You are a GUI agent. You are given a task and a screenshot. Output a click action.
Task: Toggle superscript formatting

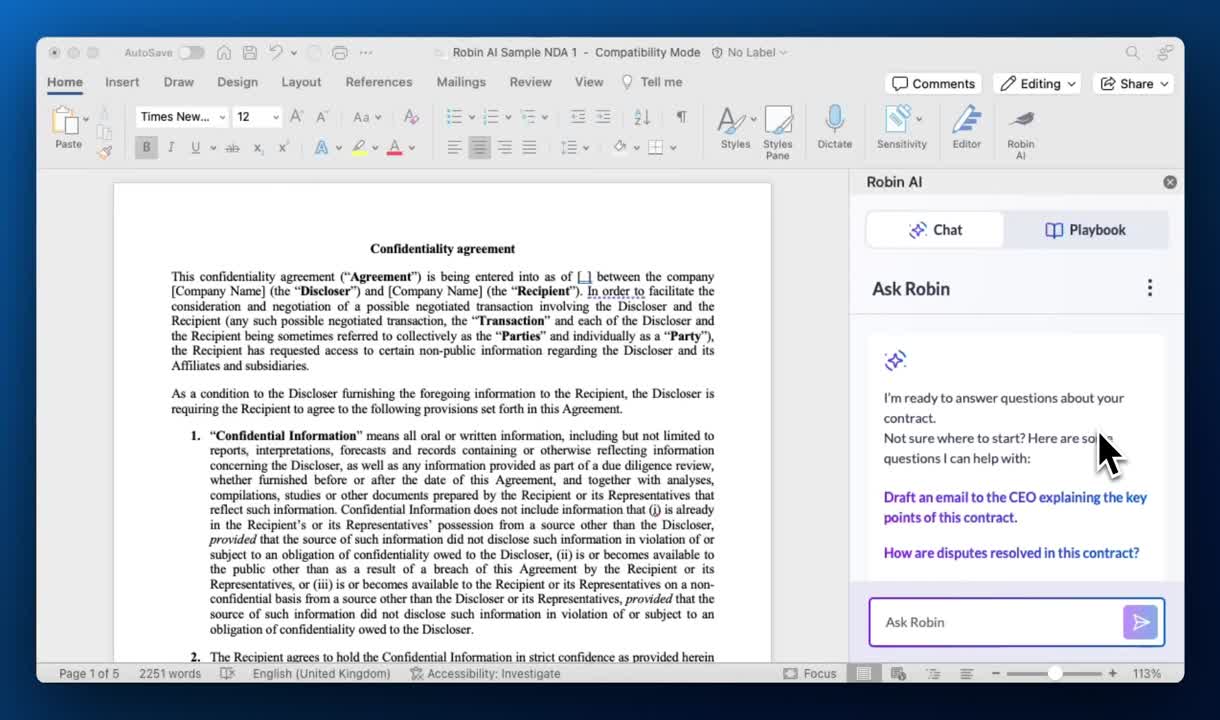coord(283,148)
